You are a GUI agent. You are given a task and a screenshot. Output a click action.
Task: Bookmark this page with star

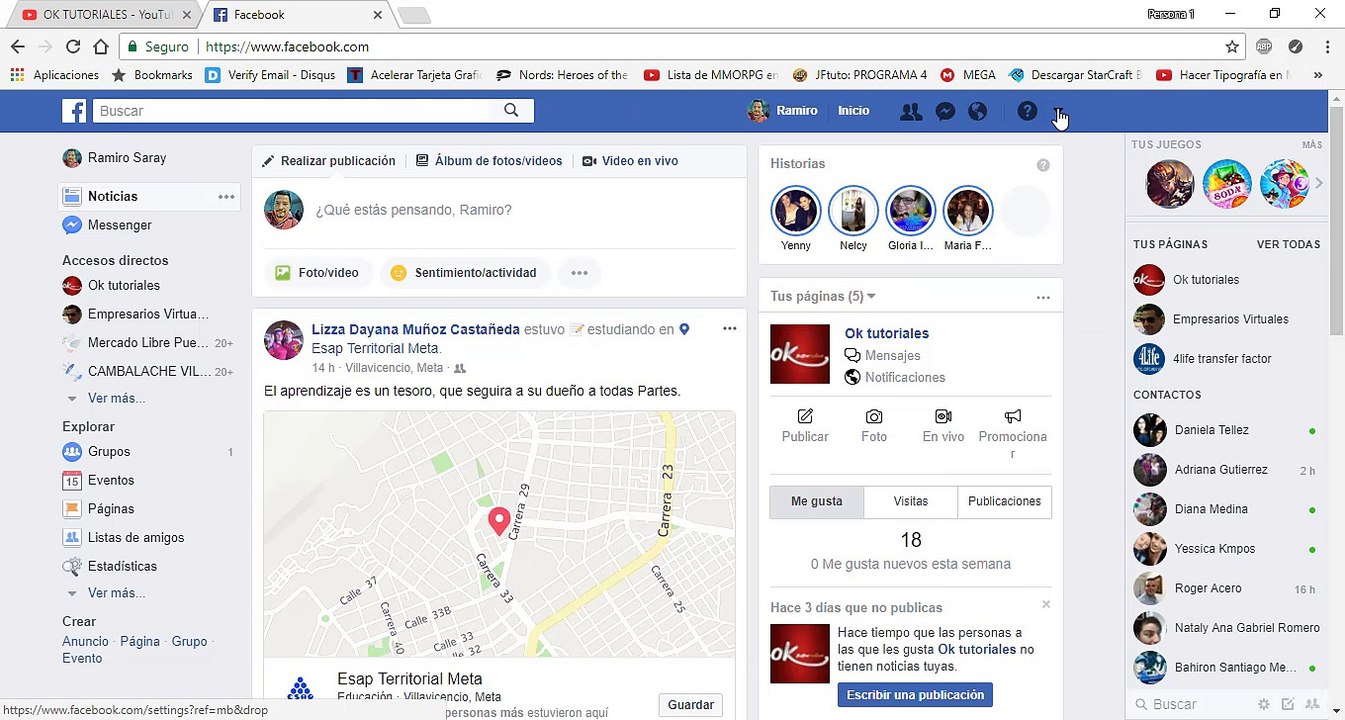point(1232,46)
